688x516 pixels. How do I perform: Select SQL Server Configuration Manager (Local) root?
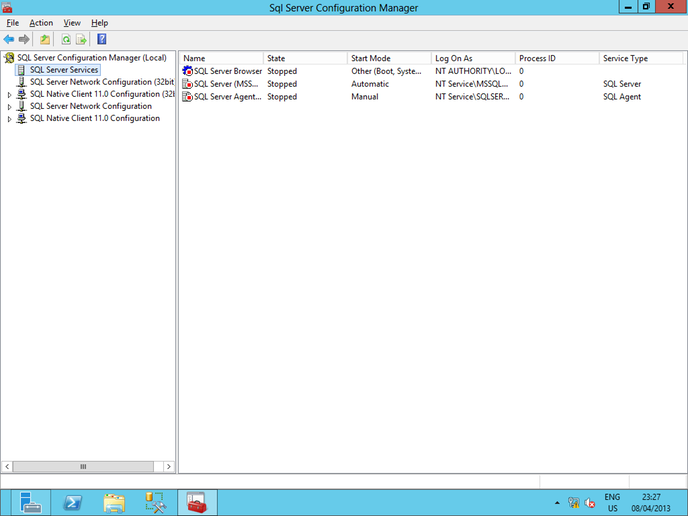pyautogui.click(x=92, y=57)
